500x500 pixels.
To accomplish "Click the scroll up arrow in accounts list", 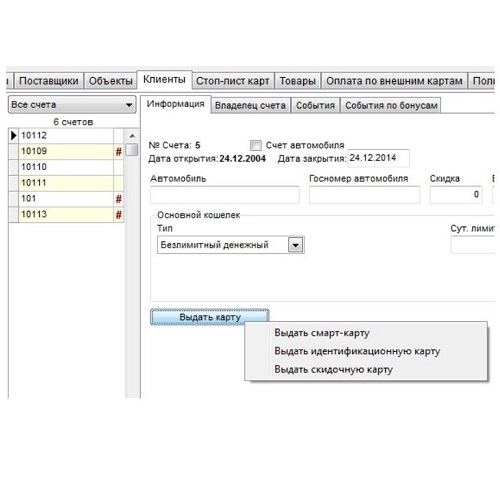I will tap(132, 136).
